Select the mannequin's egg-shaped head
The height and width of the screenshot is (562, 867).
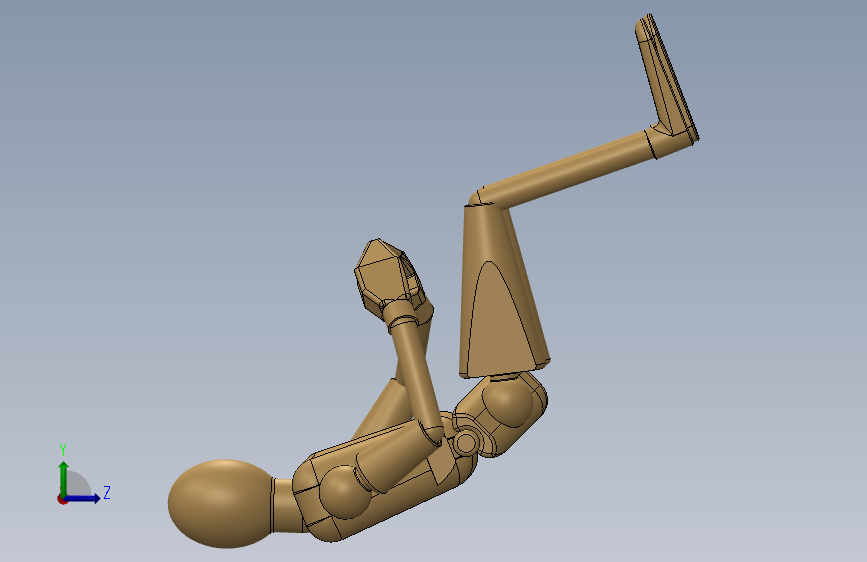point(220,503)
